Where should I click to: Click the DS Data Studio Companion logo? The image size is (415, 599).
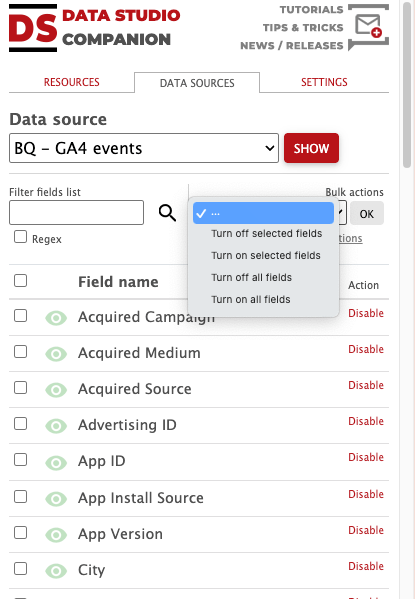(x=94, y=28)
